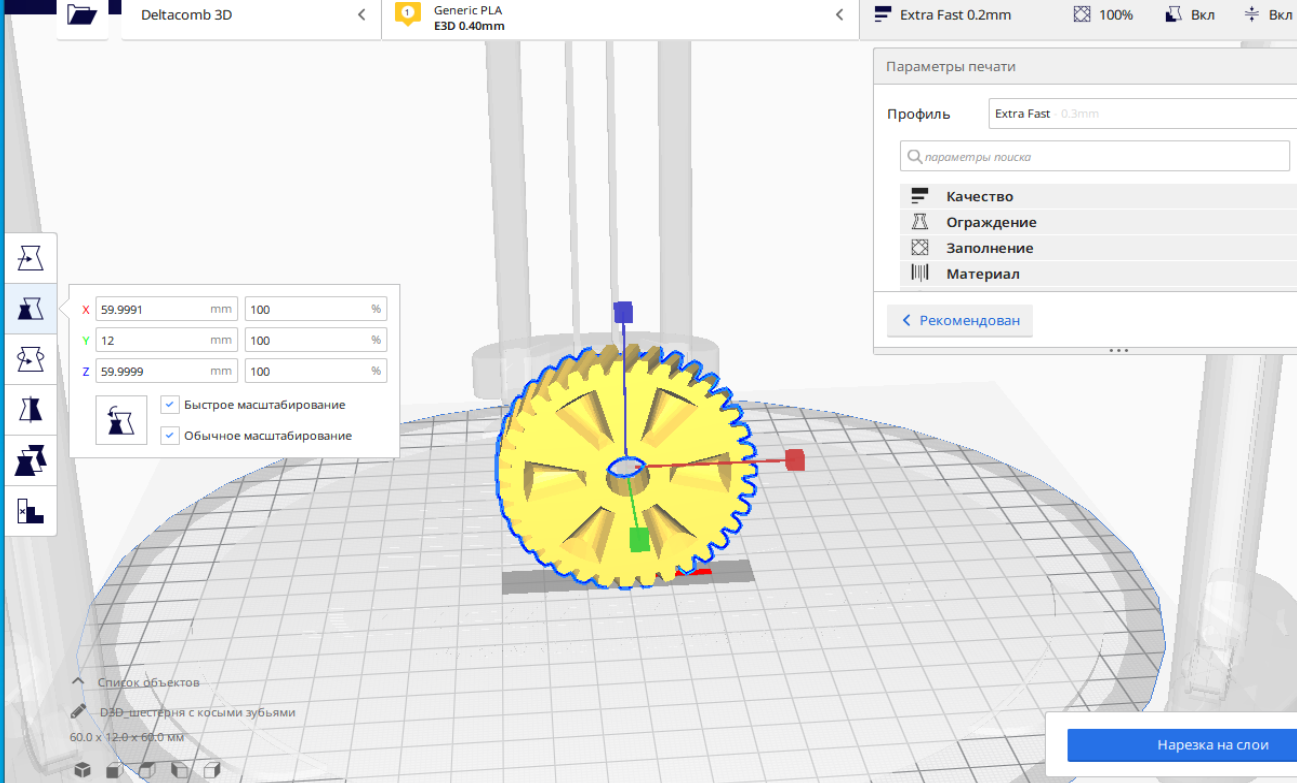Switch to 3D view cube icon

[83, 770]
